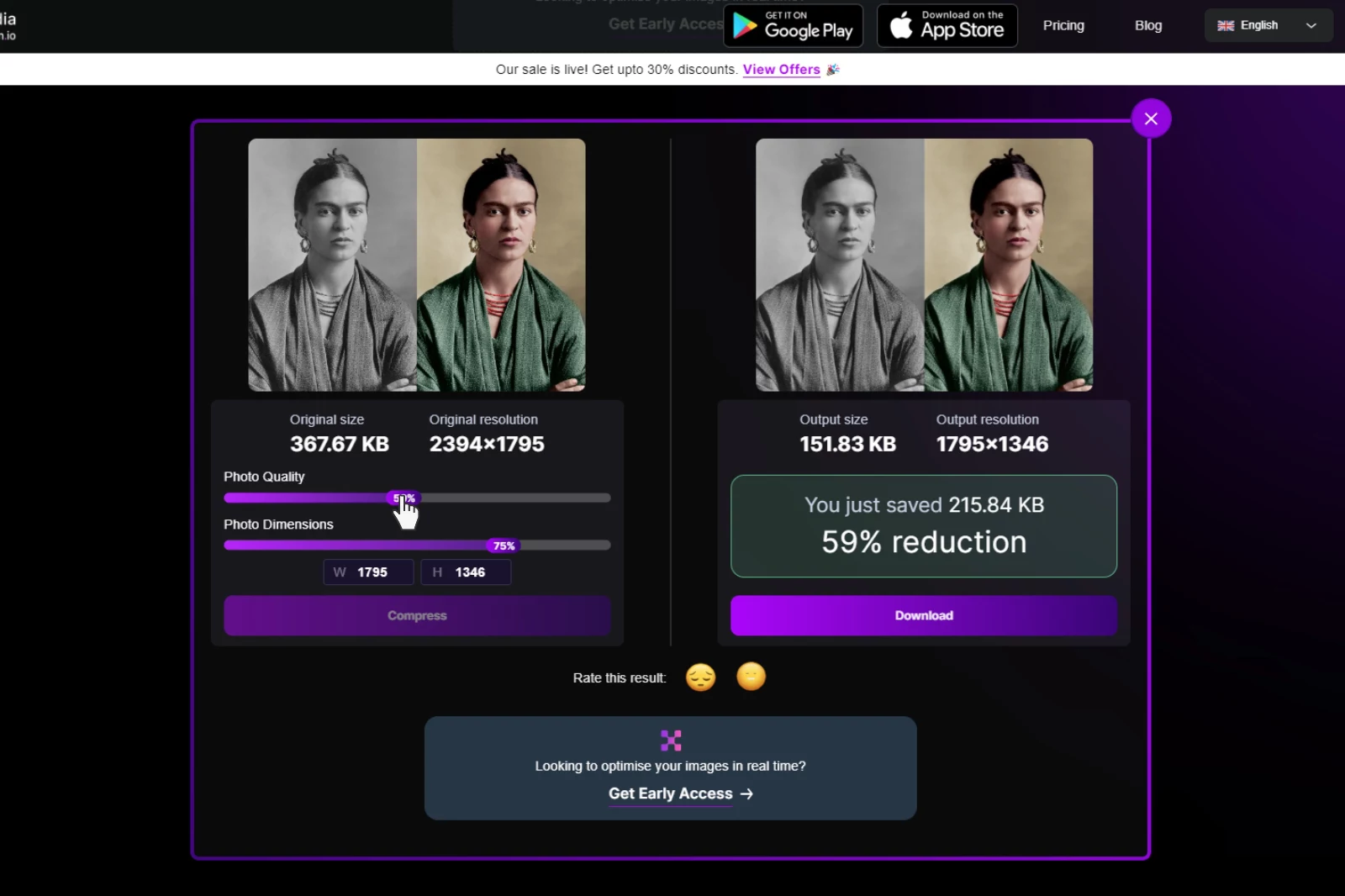This screenshot has height=896, width=1345.
Task: Click the 75% Photo Dimensions slider handle
Action: (503, 545)
